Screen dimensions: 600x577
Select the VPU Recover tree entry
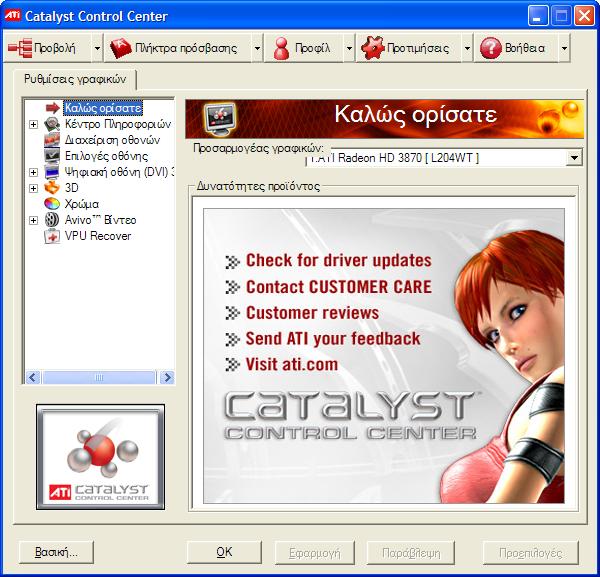point(98,236)
